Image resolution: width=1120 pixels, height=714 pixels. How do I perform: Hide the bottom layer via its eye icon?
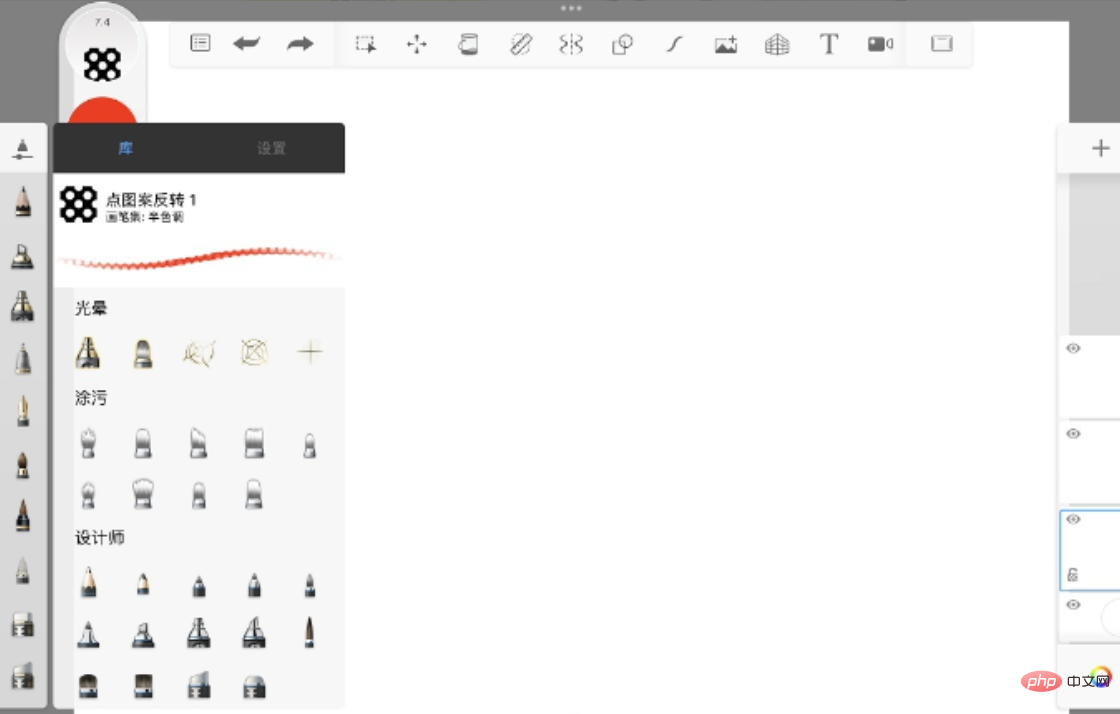[x=1073, y=605]
